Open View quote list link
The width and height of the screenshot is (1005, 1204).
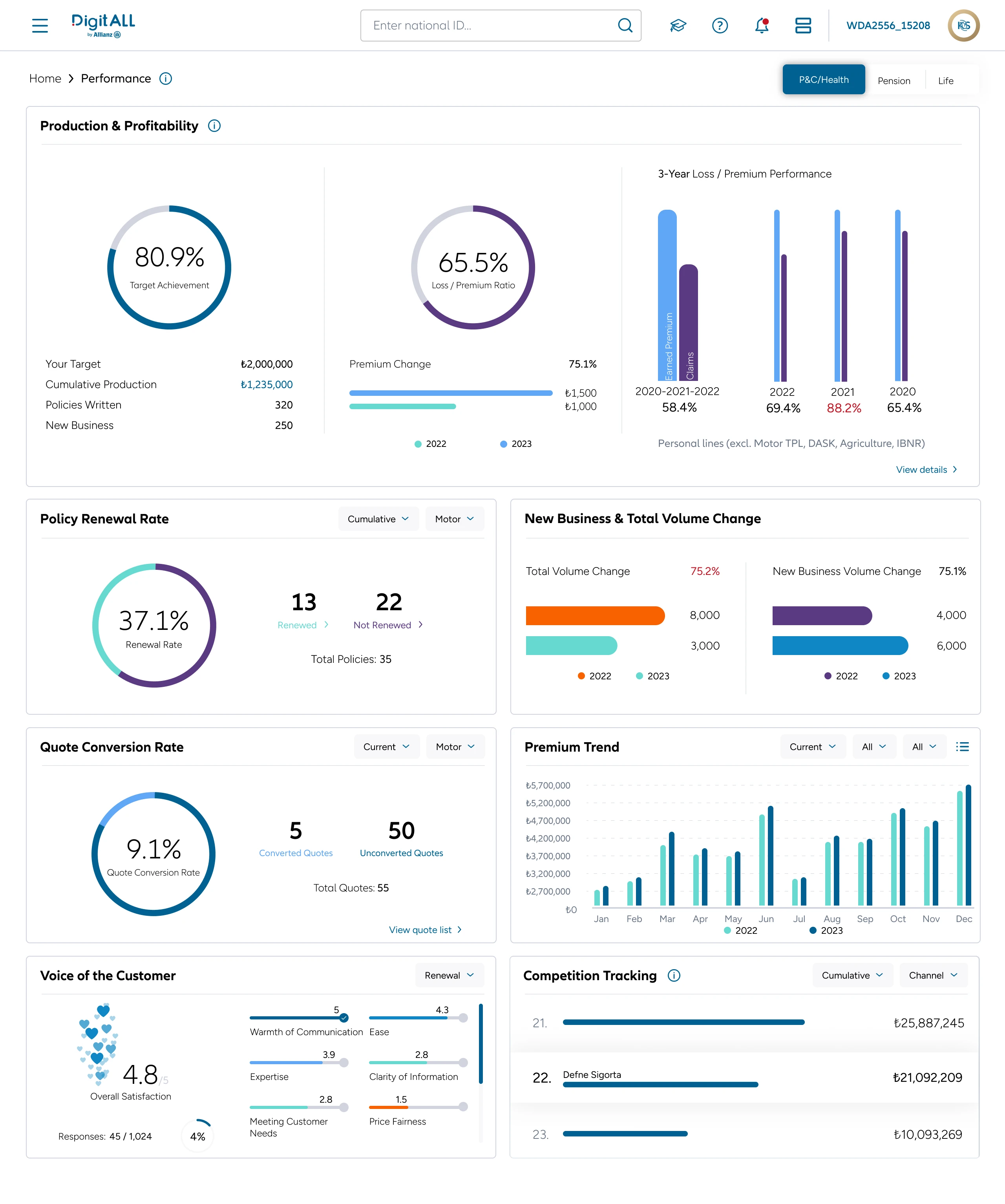[426, 930]
